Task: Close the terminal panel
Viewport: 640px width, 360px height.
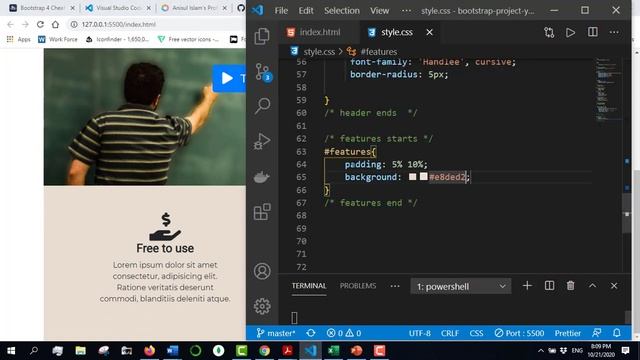Action: pyautogui.click(x=614, y=286)
